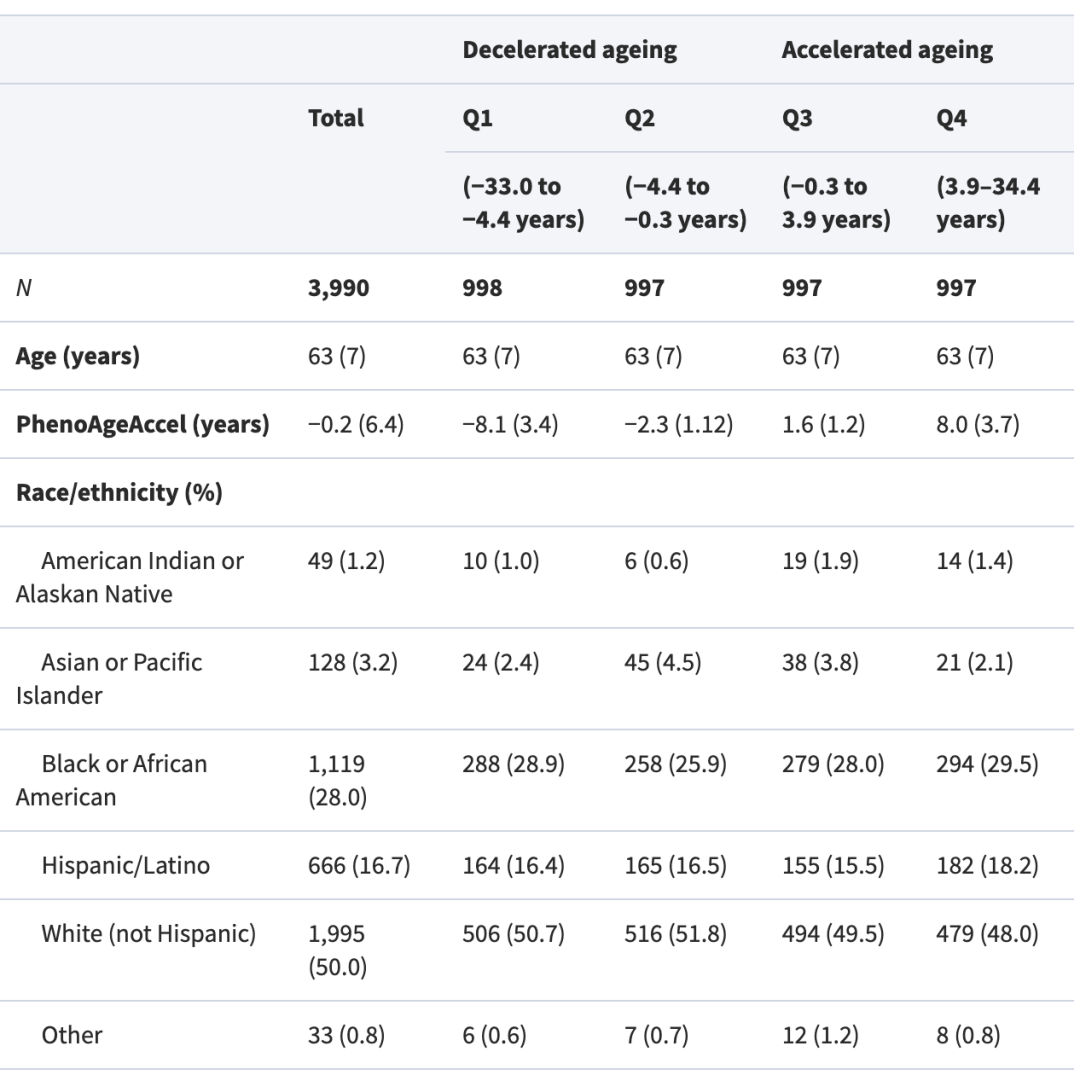Click the Q3 column header
1080x1075 pixels.
pos(797,118)
